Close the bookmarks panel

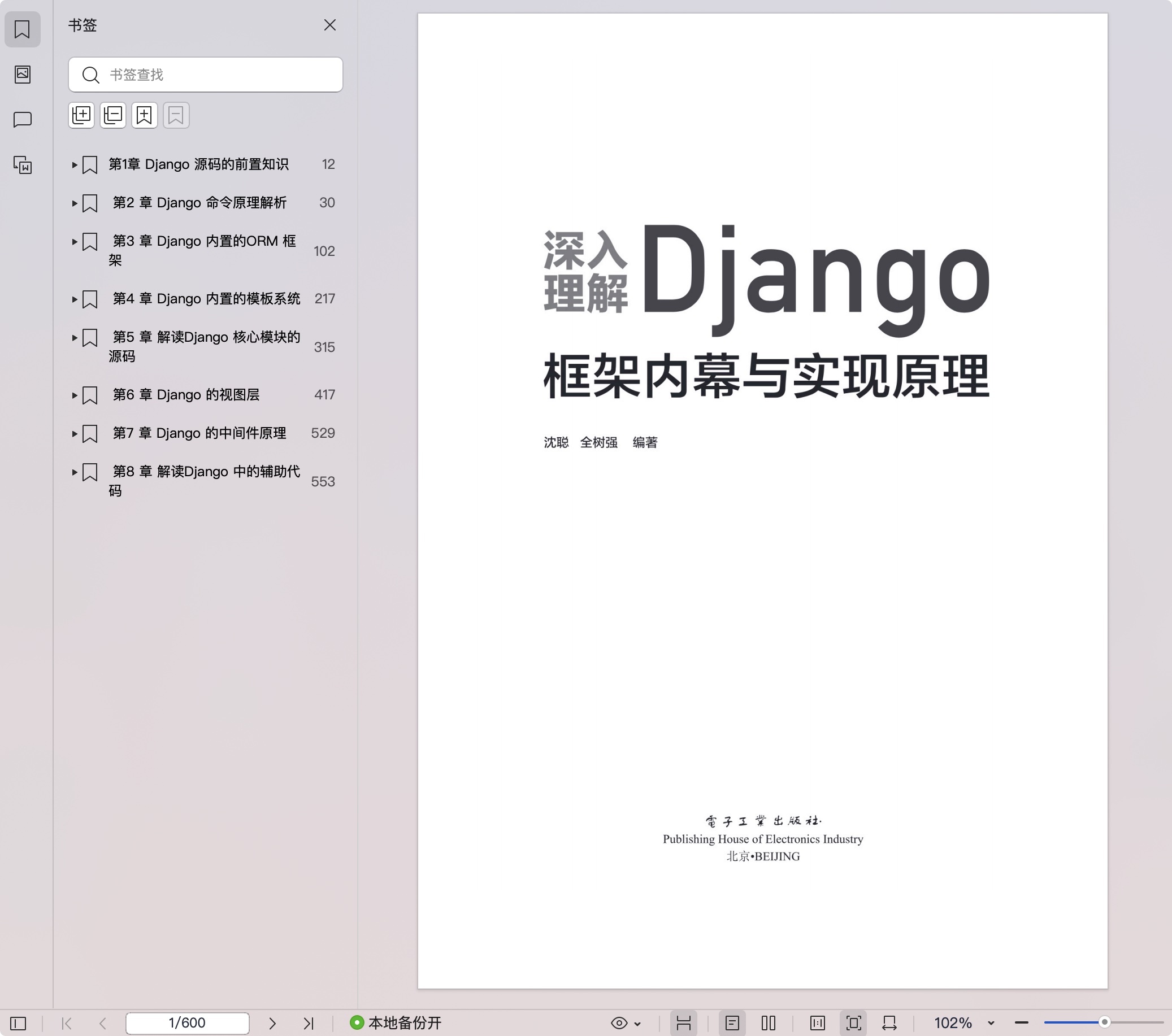pos(329,25)
